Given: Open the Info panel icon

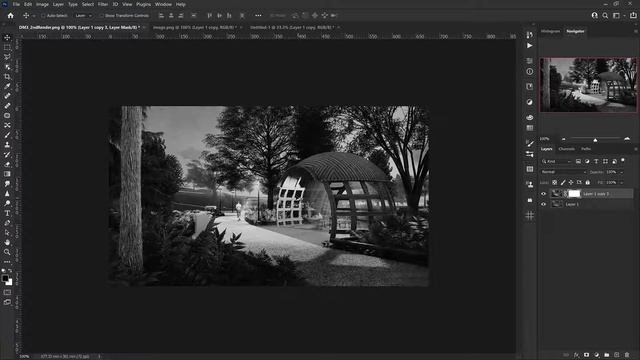Looking at the screenshot, I should click(x=530, y=71).
